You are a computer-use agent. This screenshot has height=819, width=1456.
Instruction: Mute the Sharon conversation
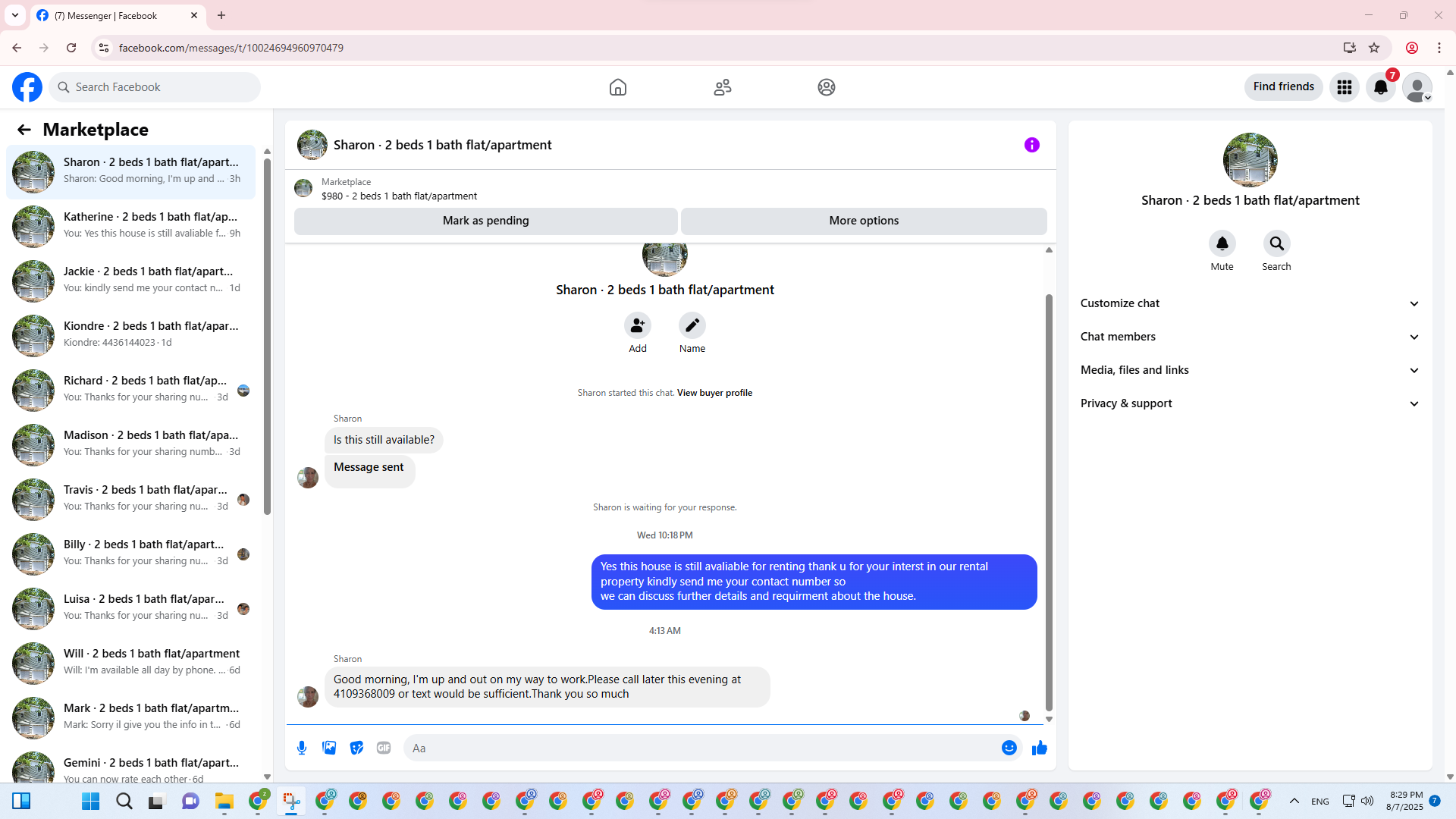pos(1222,243)
